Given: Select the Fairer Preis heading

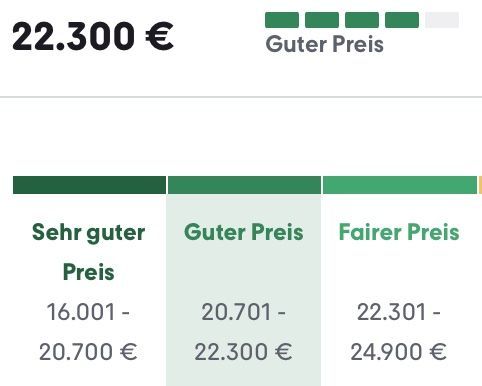Looking at the screenshot, I should tap(399, 232).
